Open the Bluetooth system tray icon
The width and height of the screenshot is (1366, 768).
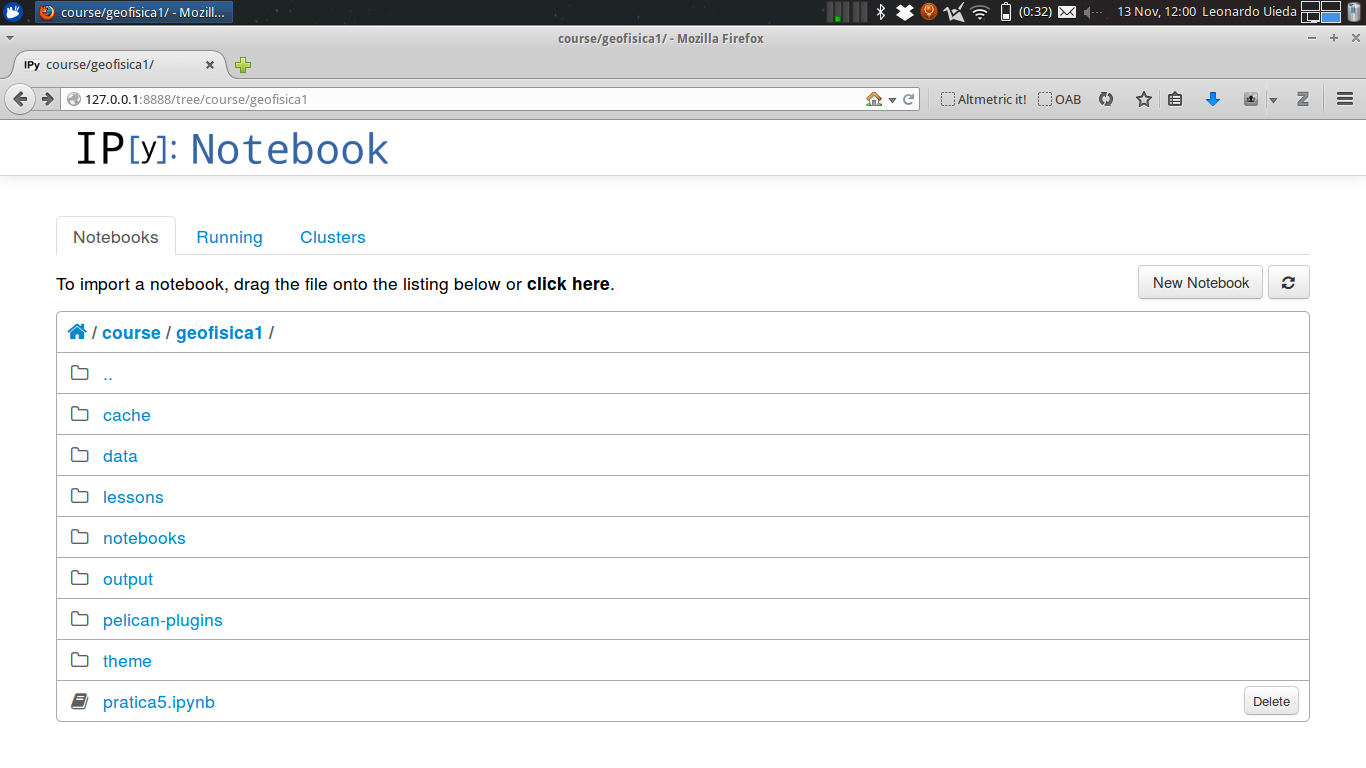(881, 12)
